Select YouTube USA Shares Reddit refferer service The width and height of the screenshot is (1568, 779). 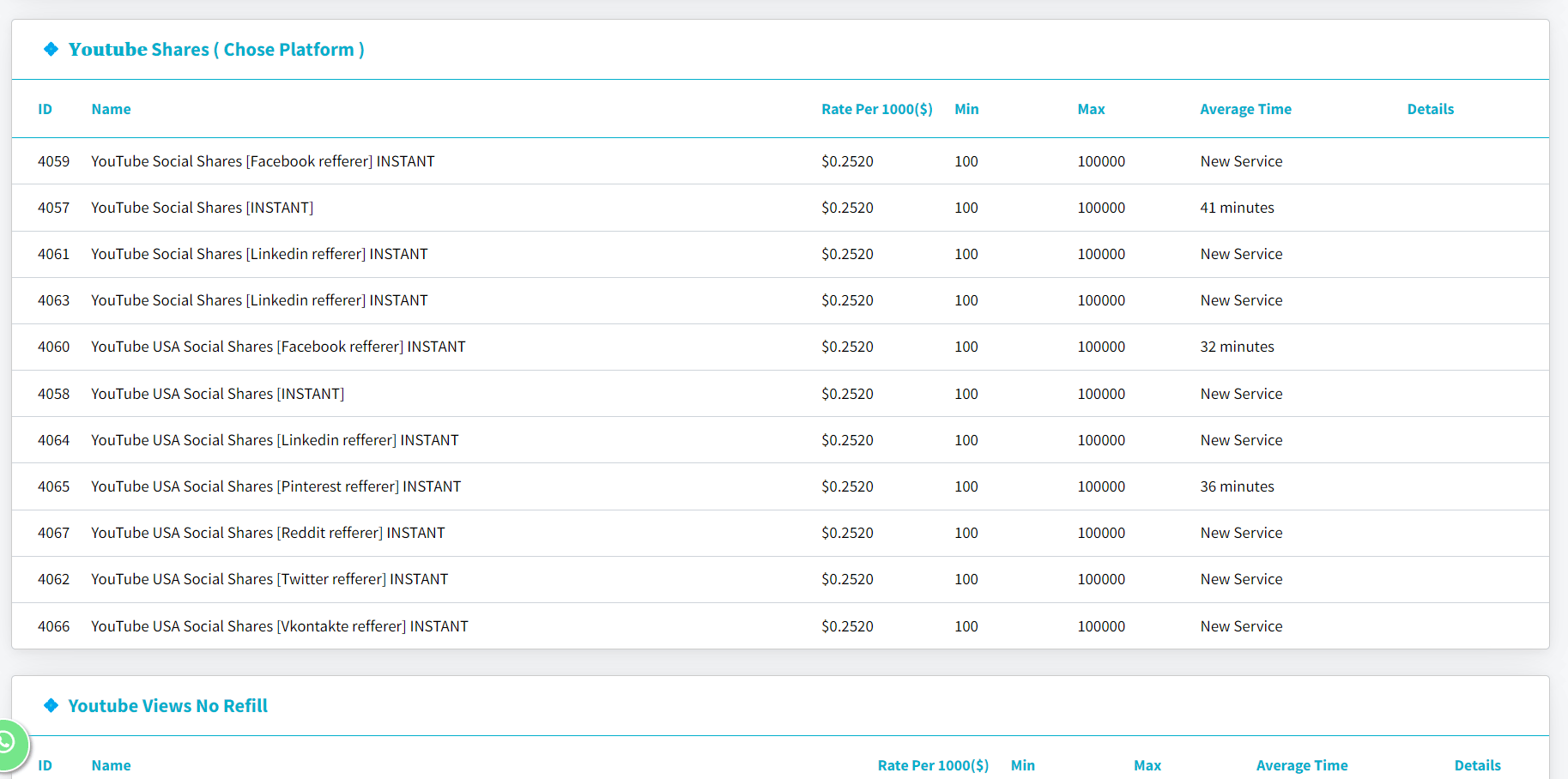pyautogui.click(x=268, y=533)
